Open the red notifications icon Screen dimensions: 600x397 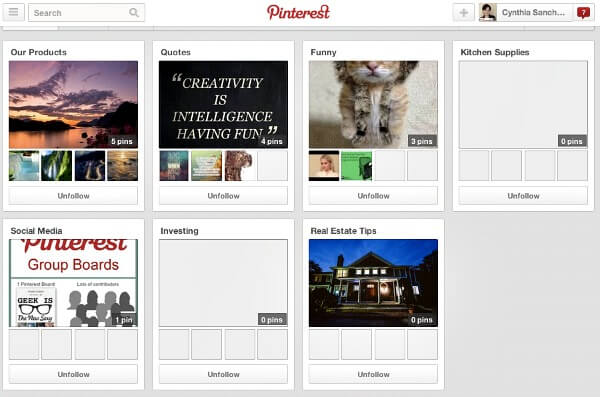coord(583,13)
